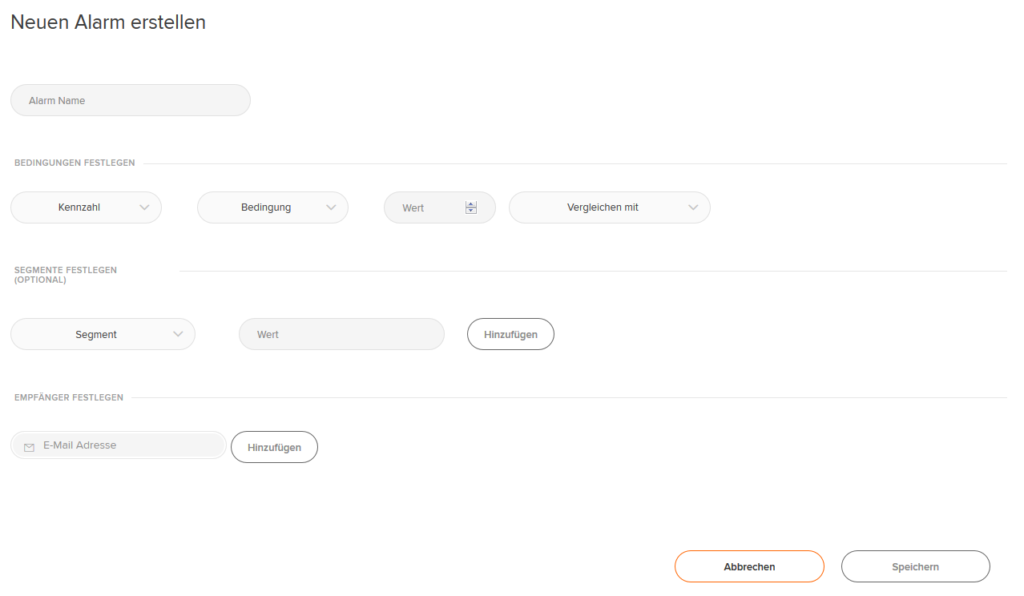1024x596 pixels.
Task: Decrease Wert with the stepper down arrow
Action: pos(471,211)
